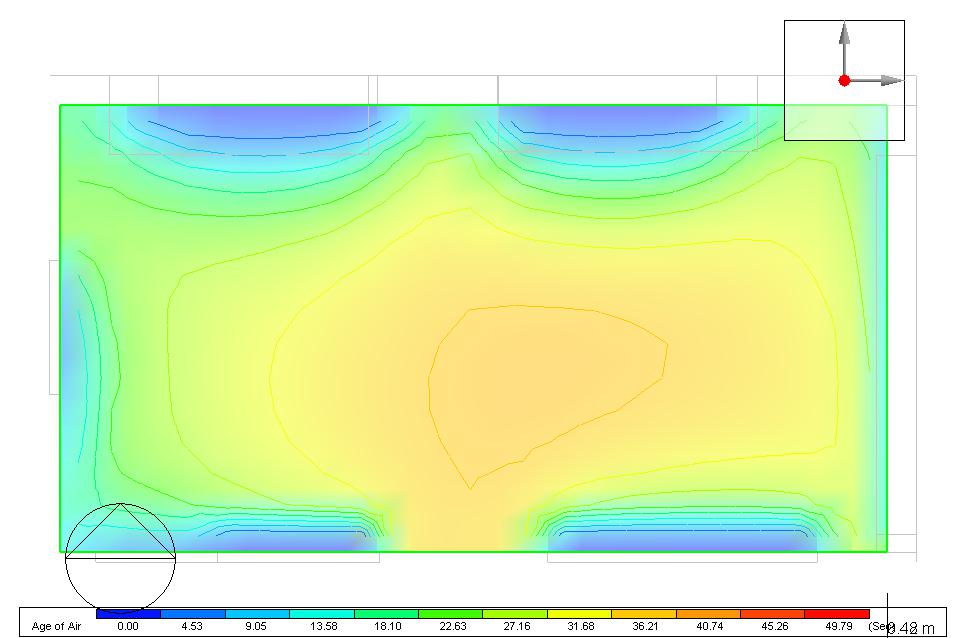Pick the dark blue swatch above 0.00
Image resolution: width=966 pixels, height=638 pixels.
tap(128, 614)
